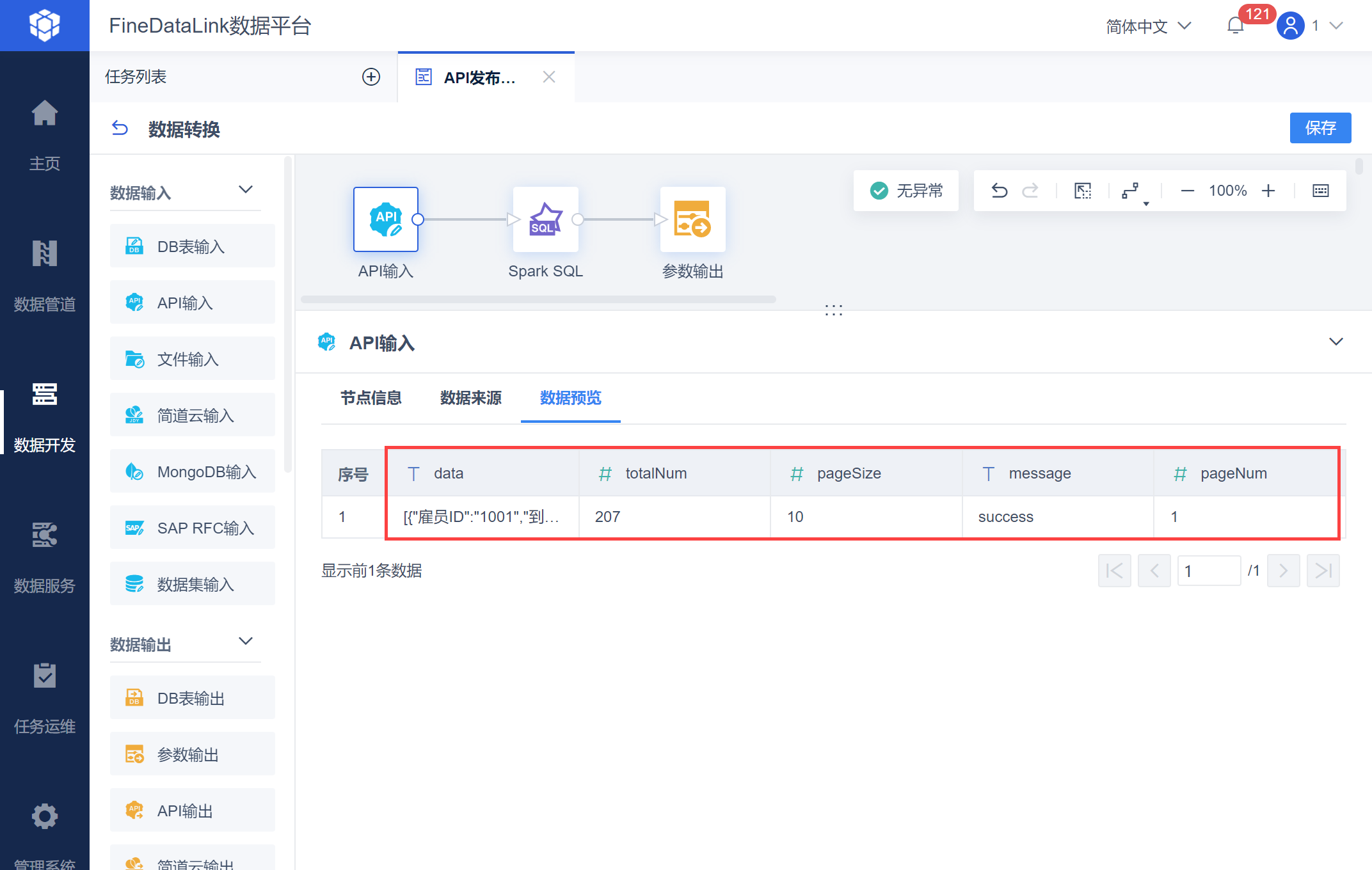Click the fit-to-canvas selection icon
Screen dimensions: 1372x870
point(1083,191)
